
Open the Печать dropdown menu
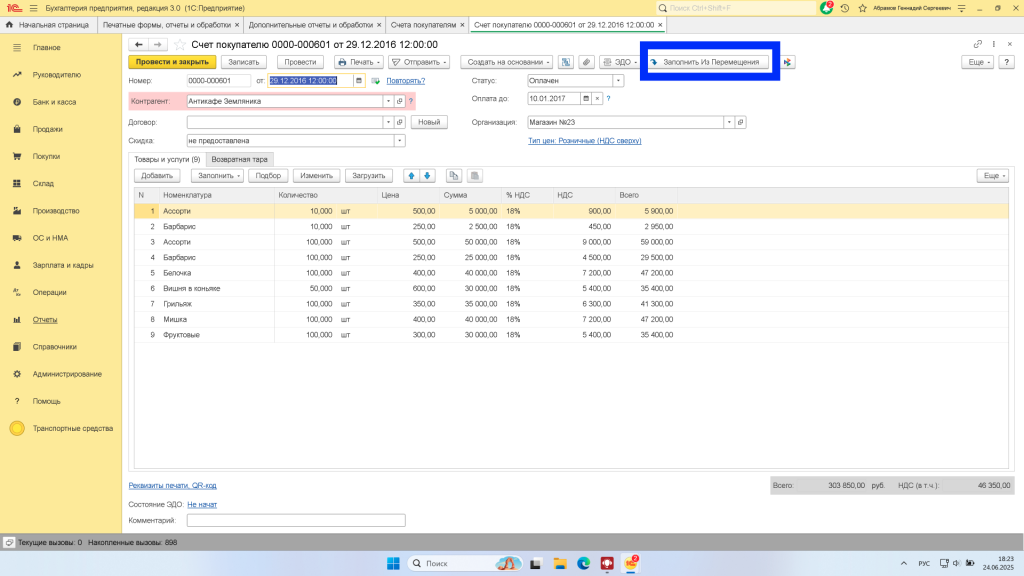(x=359, y=62)
